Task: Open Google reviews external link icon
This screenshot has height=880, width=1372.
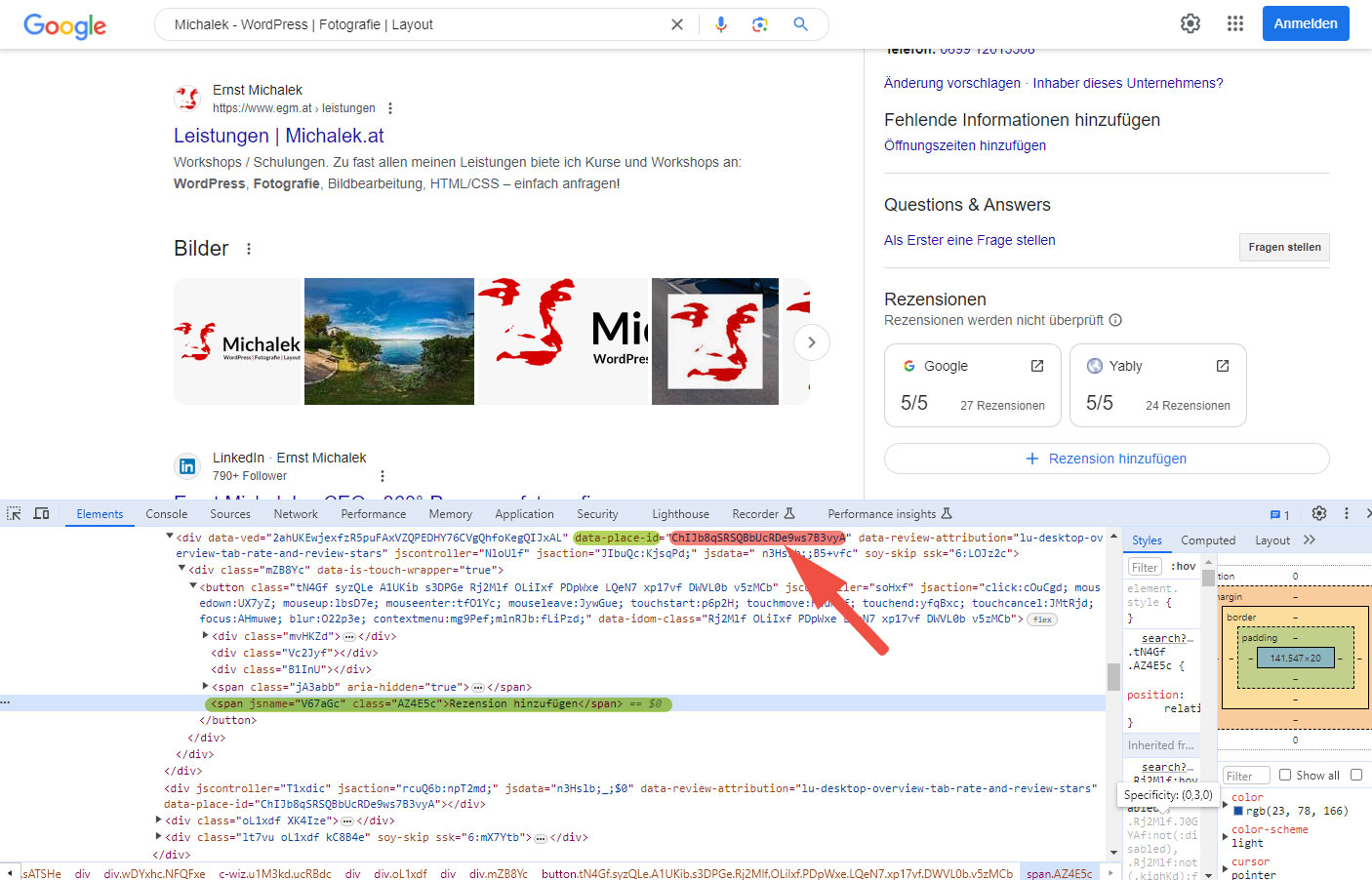Action: click(x=1037, y=366)
